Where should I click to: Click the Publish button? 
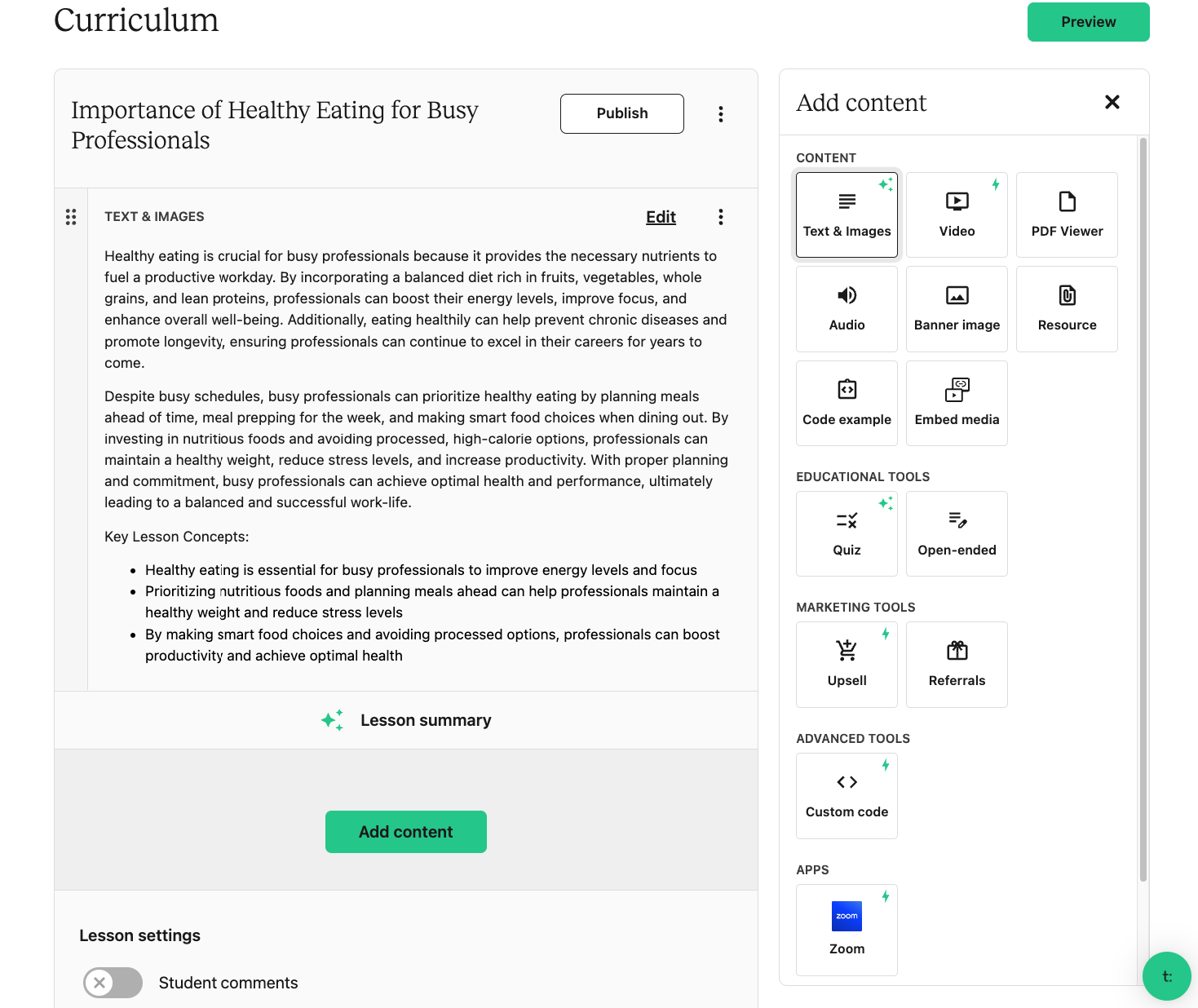tap(621, 113)
